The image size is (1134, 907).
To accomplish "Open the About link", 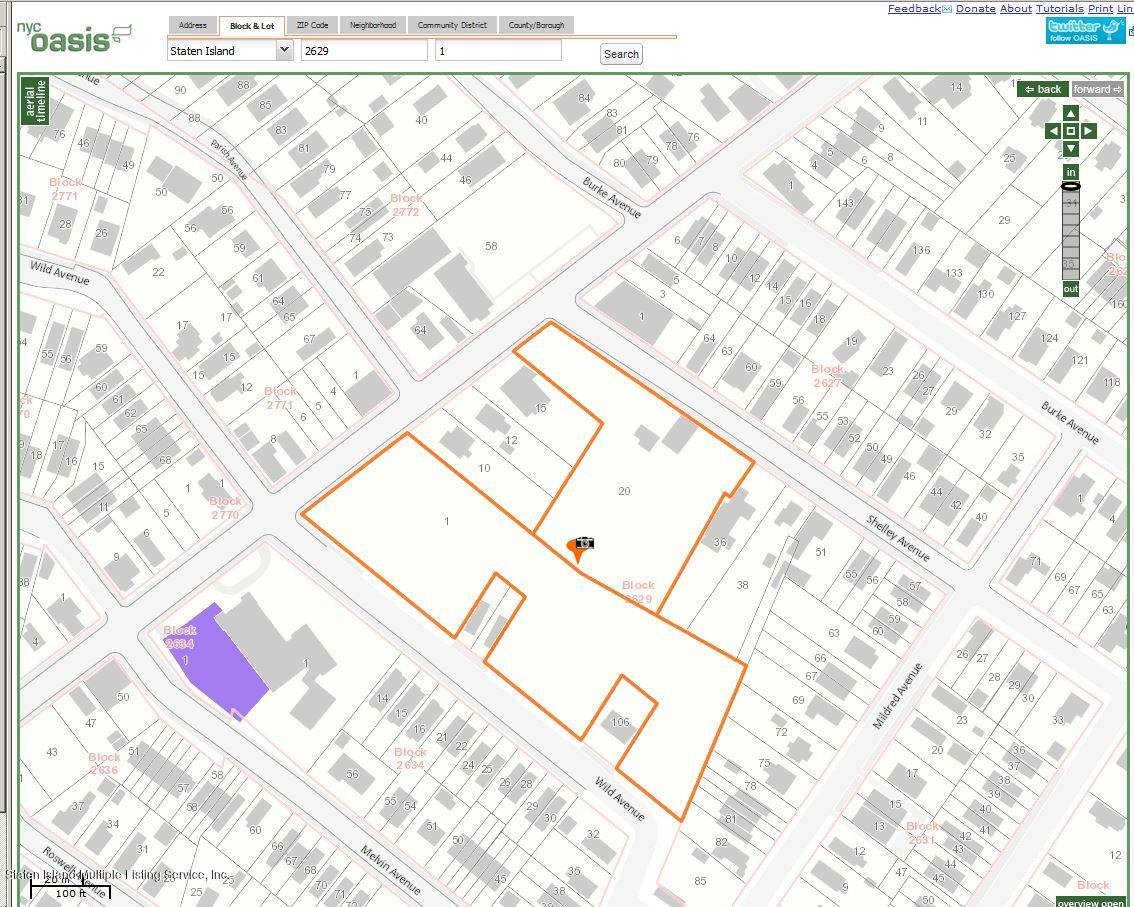I will (1015, 9).
